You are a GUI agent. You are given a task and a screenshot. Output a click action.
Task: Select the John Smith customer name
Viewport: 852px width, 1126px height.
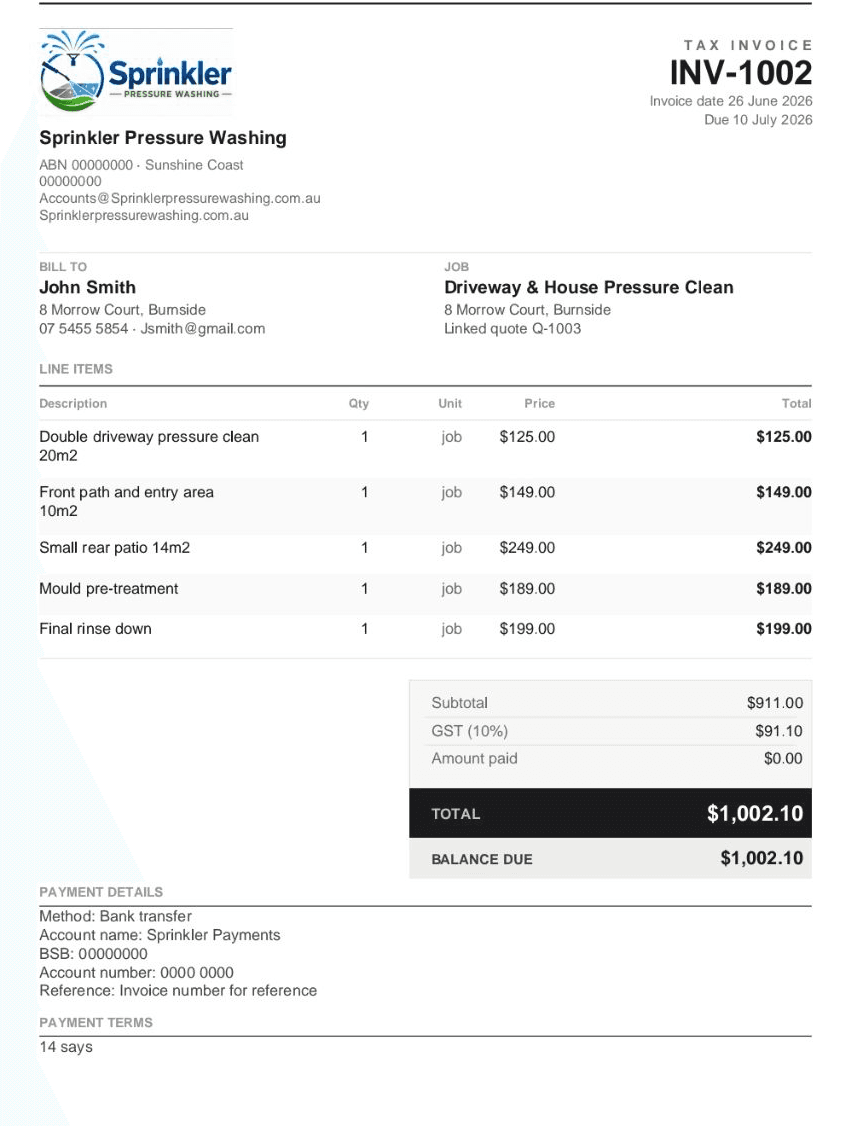coord(88,287)
